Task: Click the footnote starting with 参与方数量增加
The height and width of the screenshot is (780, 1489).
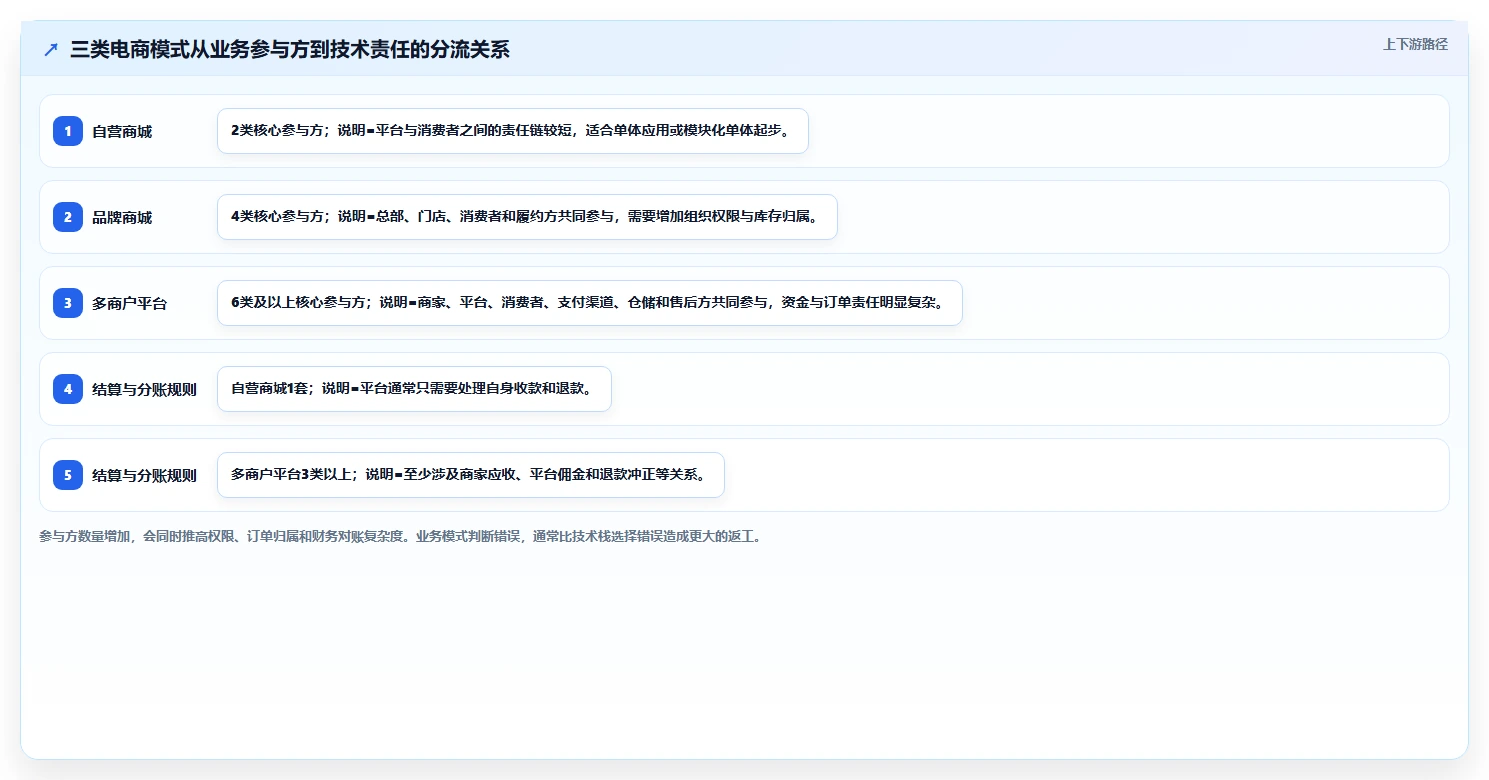Action: (x=403, y=536)
